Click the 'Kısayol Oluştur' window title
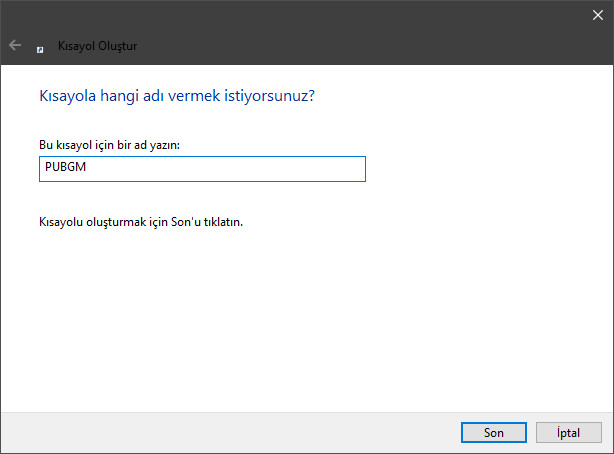The image size is (614, 454). pos(98,46)
